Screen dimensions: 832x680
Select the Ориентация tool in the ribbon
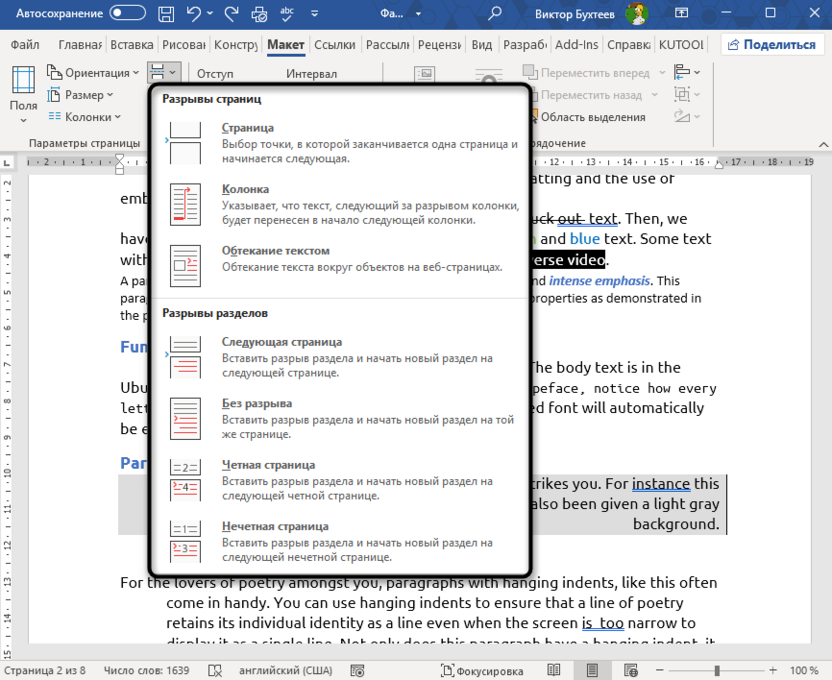(x=93, y=72)
